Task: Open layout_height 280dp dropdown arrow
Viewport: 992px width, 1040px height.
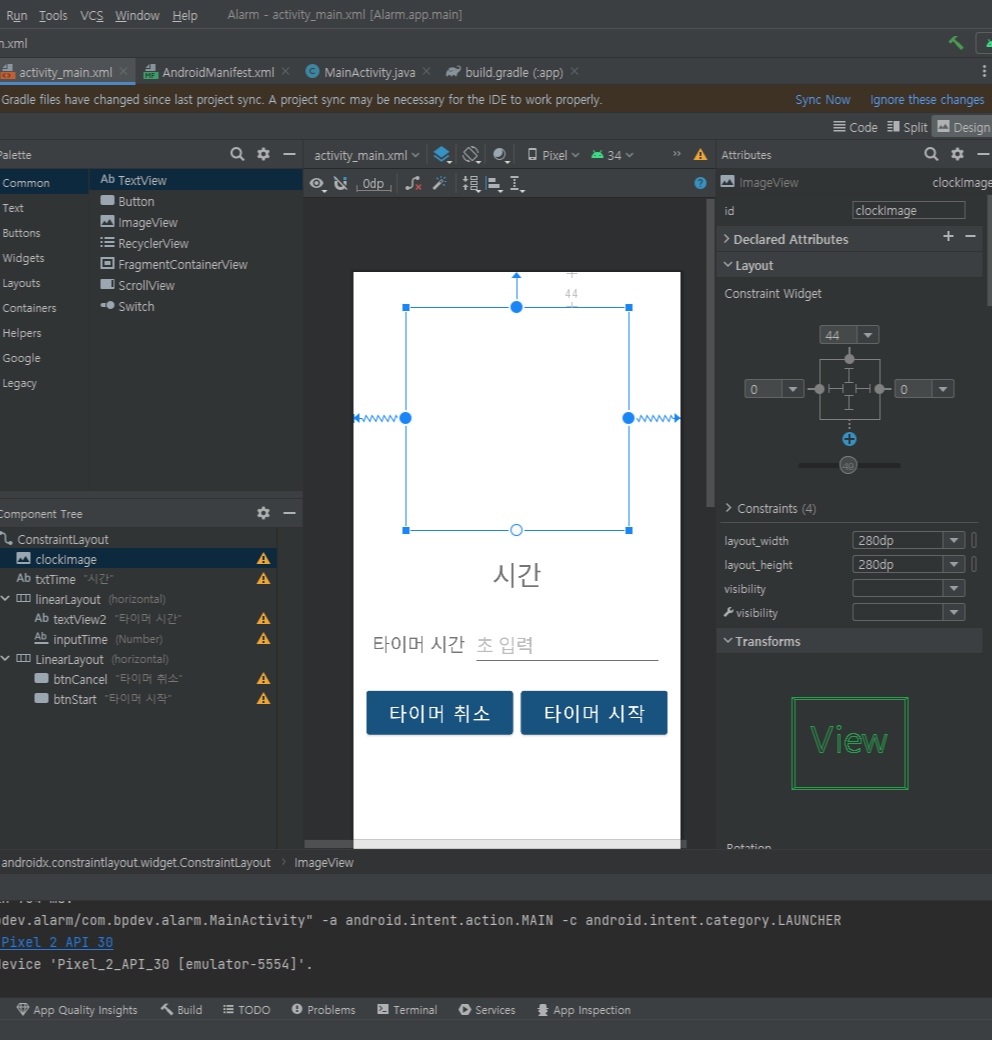Action: pyautogui.click(x=954, y=564)
